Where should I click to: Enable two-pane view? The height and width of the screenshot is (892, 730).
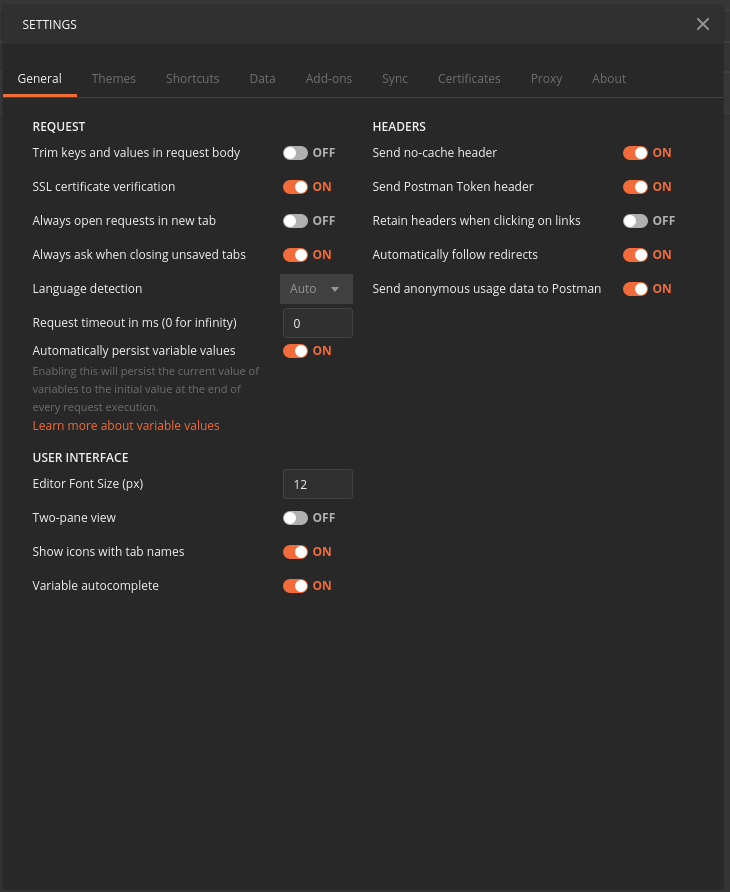point(295,518)
